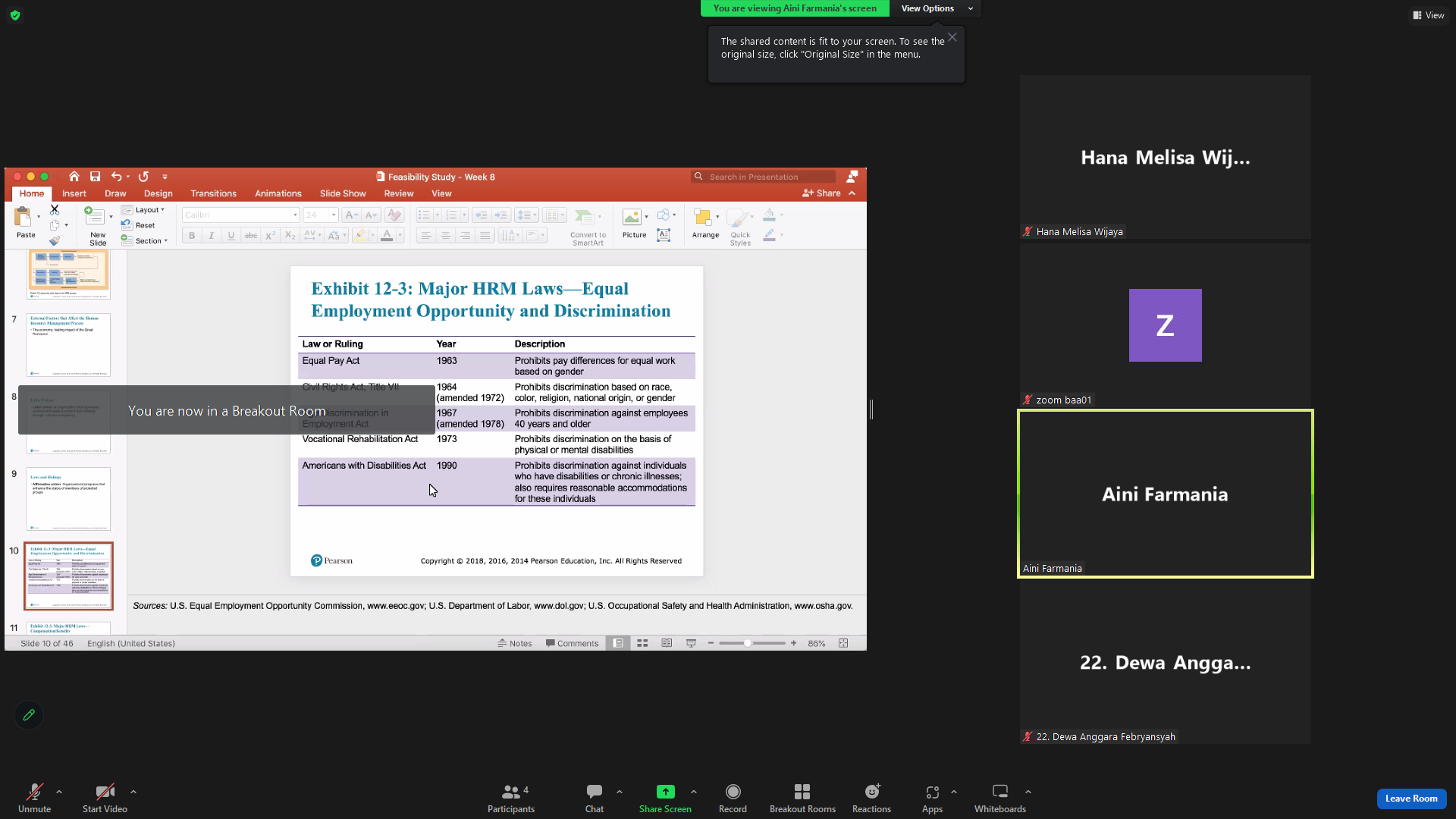
Task: Toggle Strikethrough formatting in the ribbon
Action: [251, 236]
